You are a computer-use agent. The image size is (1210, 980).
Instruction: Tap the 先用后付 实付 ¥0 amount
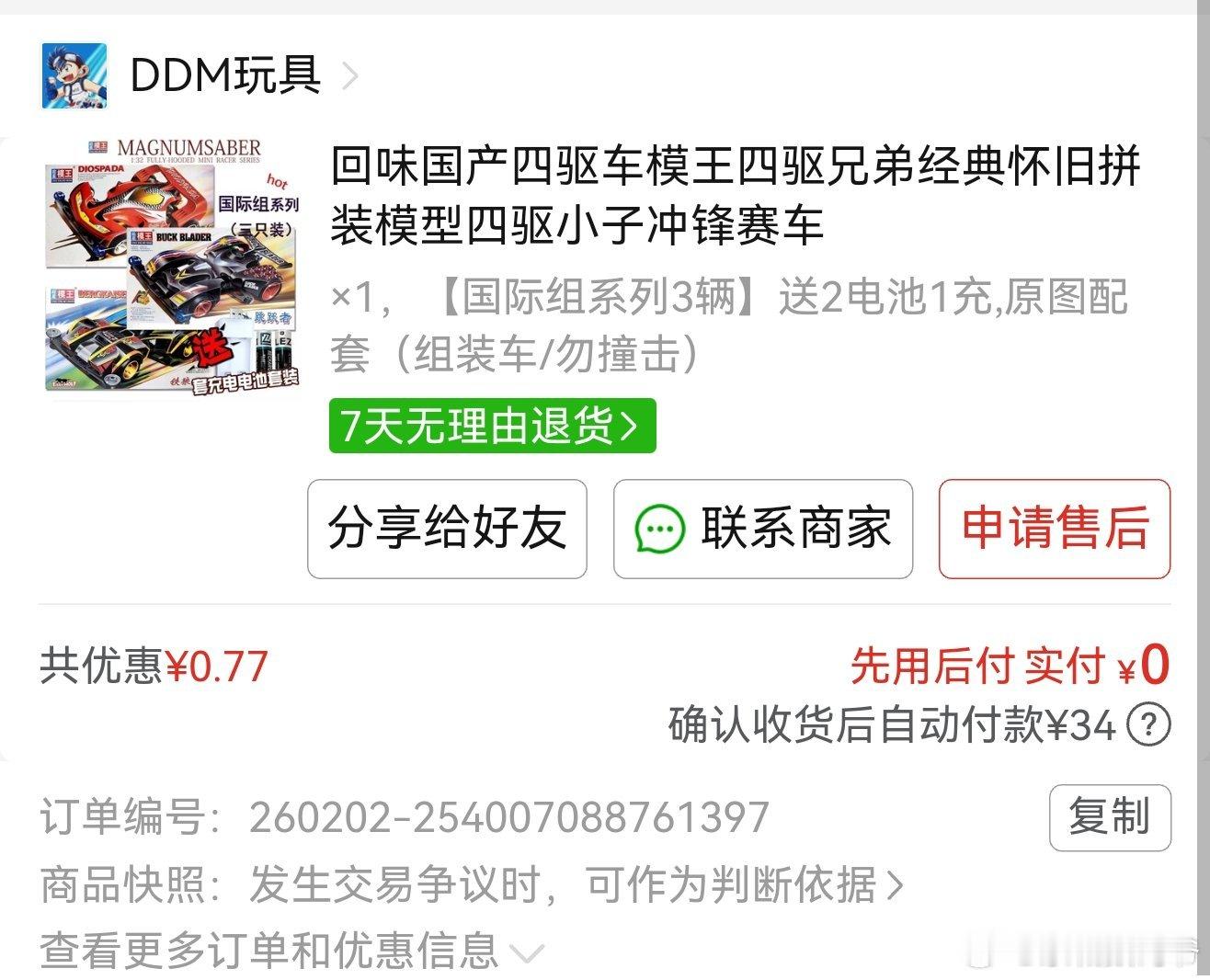click(1010, 666)
